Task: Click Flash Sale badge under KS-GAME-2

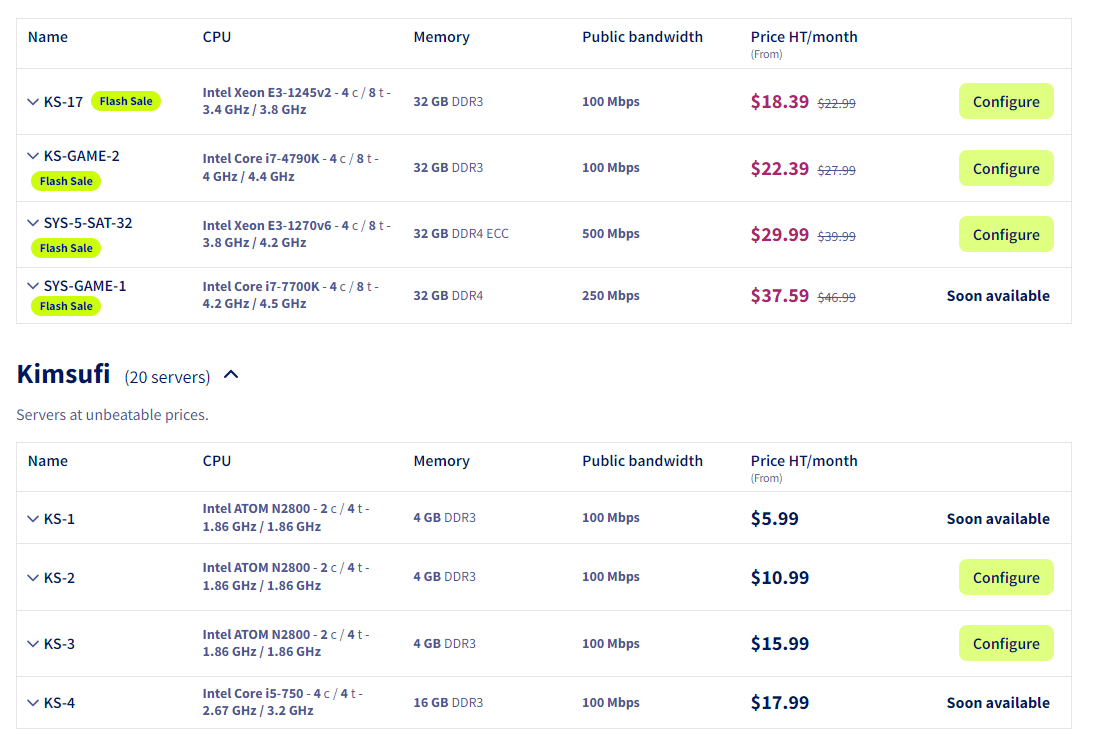Action: pos(66,181)
